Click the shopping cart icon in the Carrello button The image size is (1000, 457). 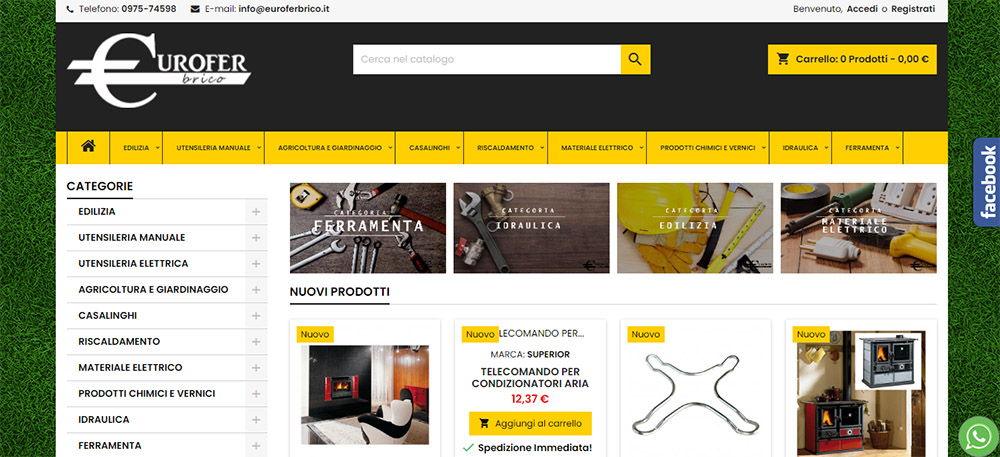(783, 59)
